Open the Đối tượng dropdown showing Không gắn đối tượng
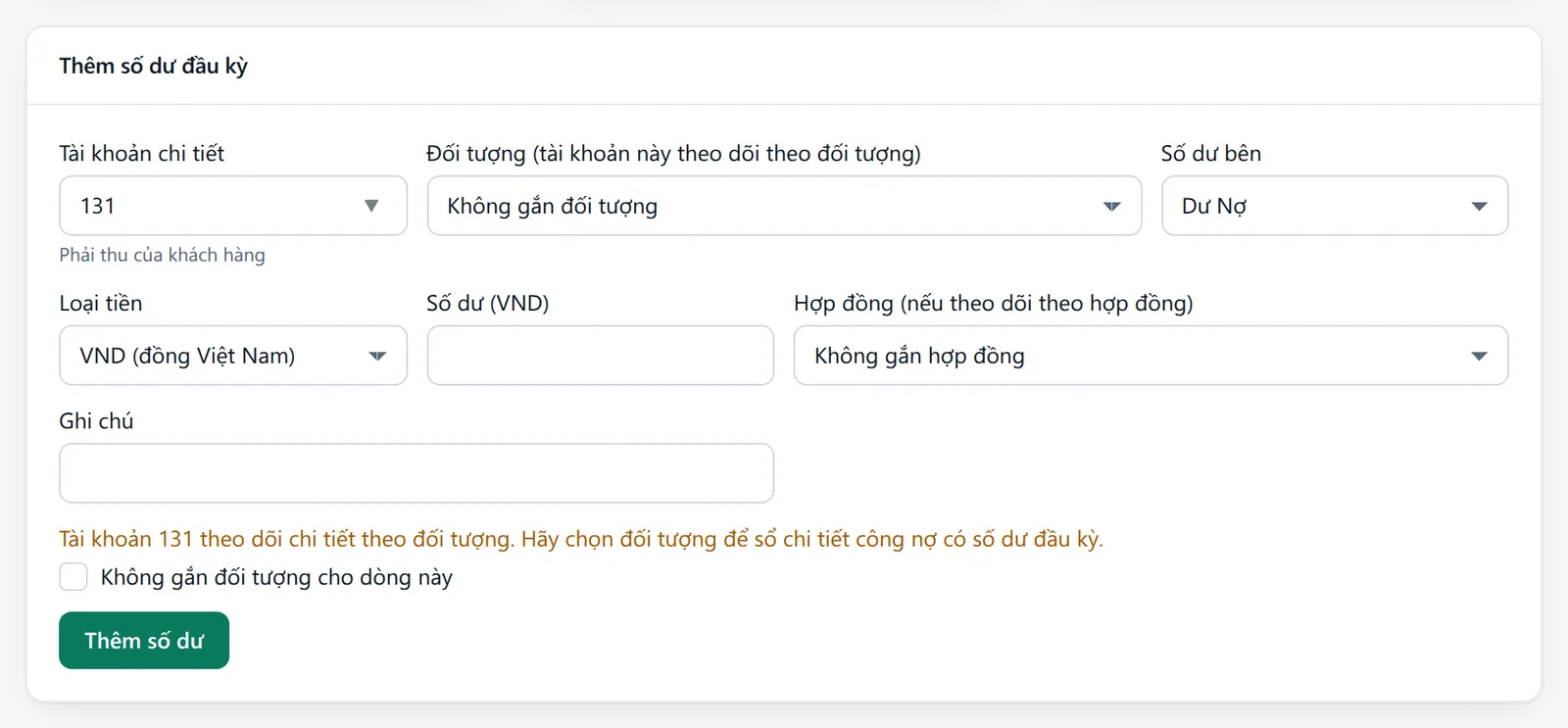The height and width of the screenshot is (728, 1568). click(784, 206)
